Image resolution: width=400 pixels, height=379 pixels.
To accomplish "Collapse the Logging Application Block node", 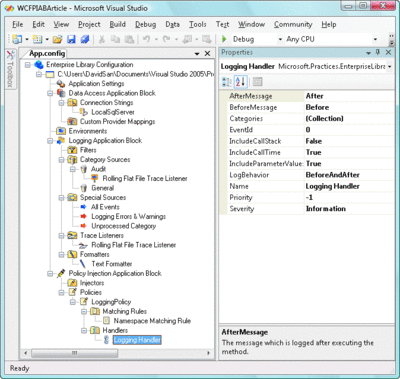I will click(x=50, y=140).
